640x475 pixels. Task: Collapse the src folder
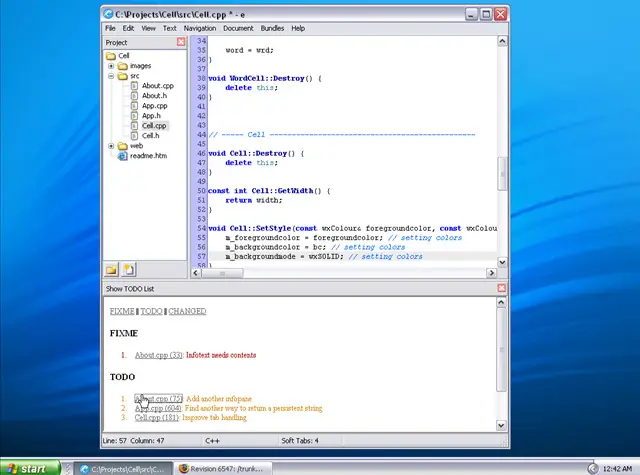coord(111,76)
